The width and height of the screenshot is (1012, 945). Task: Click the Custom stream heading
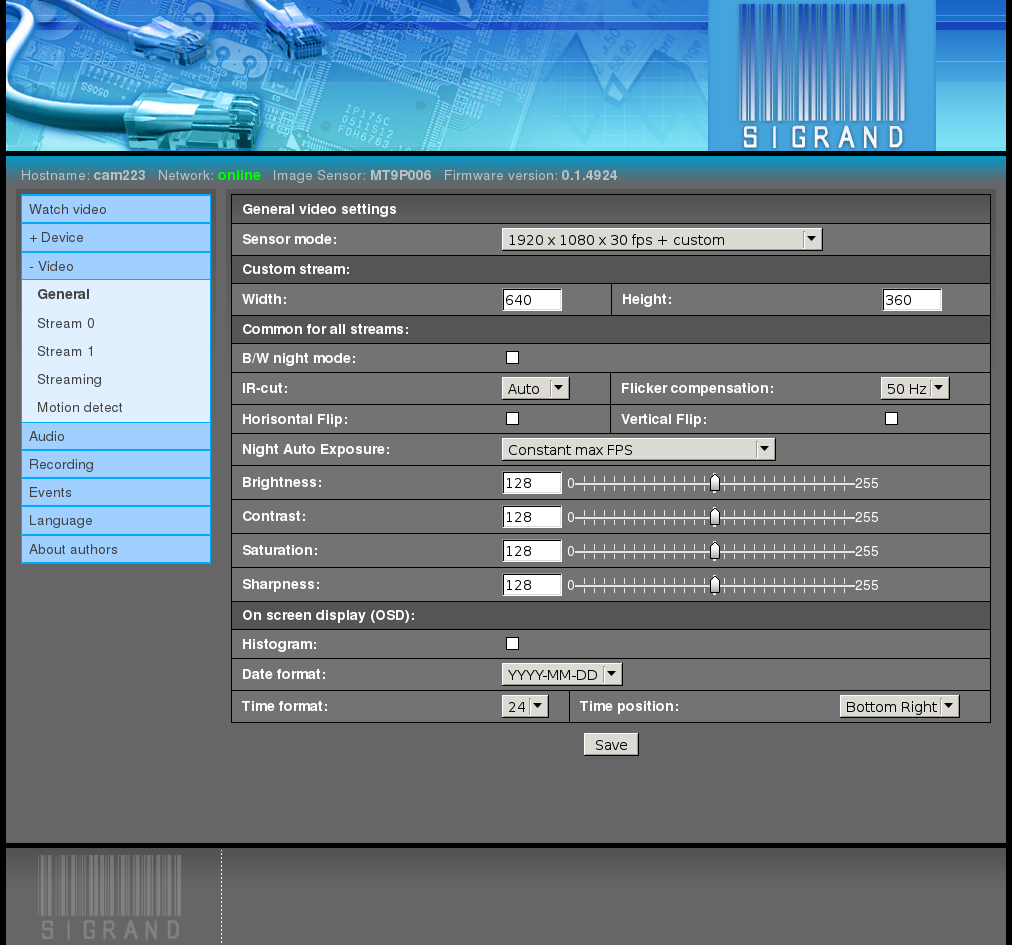[296, 269]
